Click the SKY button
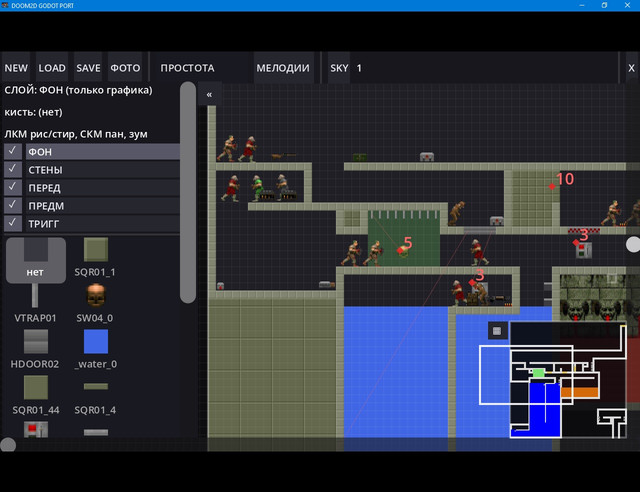This screenshot has width=640, height=492. (339, 68)
